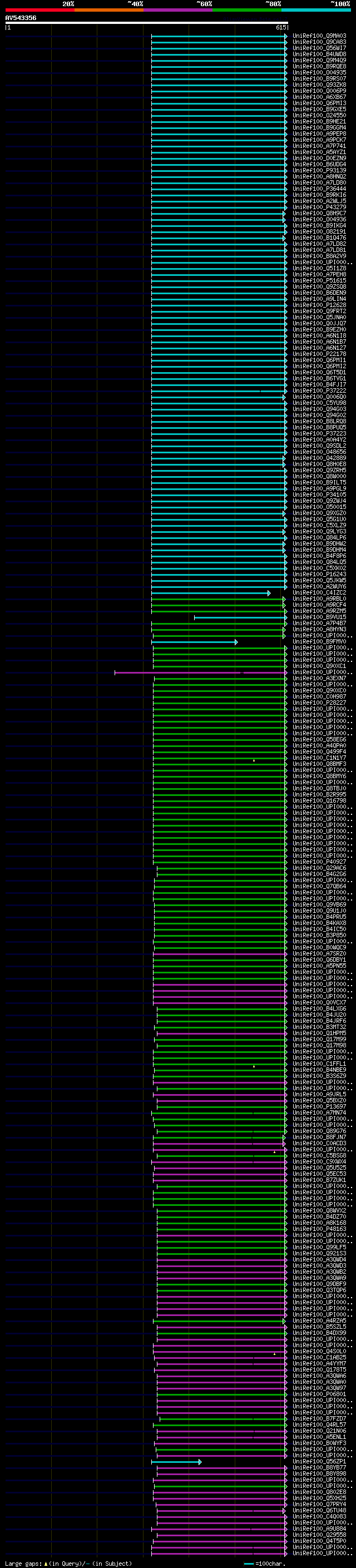The image size is (356, 1568).
Task: Select label UniRef100_P40927
Action: point(319,862)
